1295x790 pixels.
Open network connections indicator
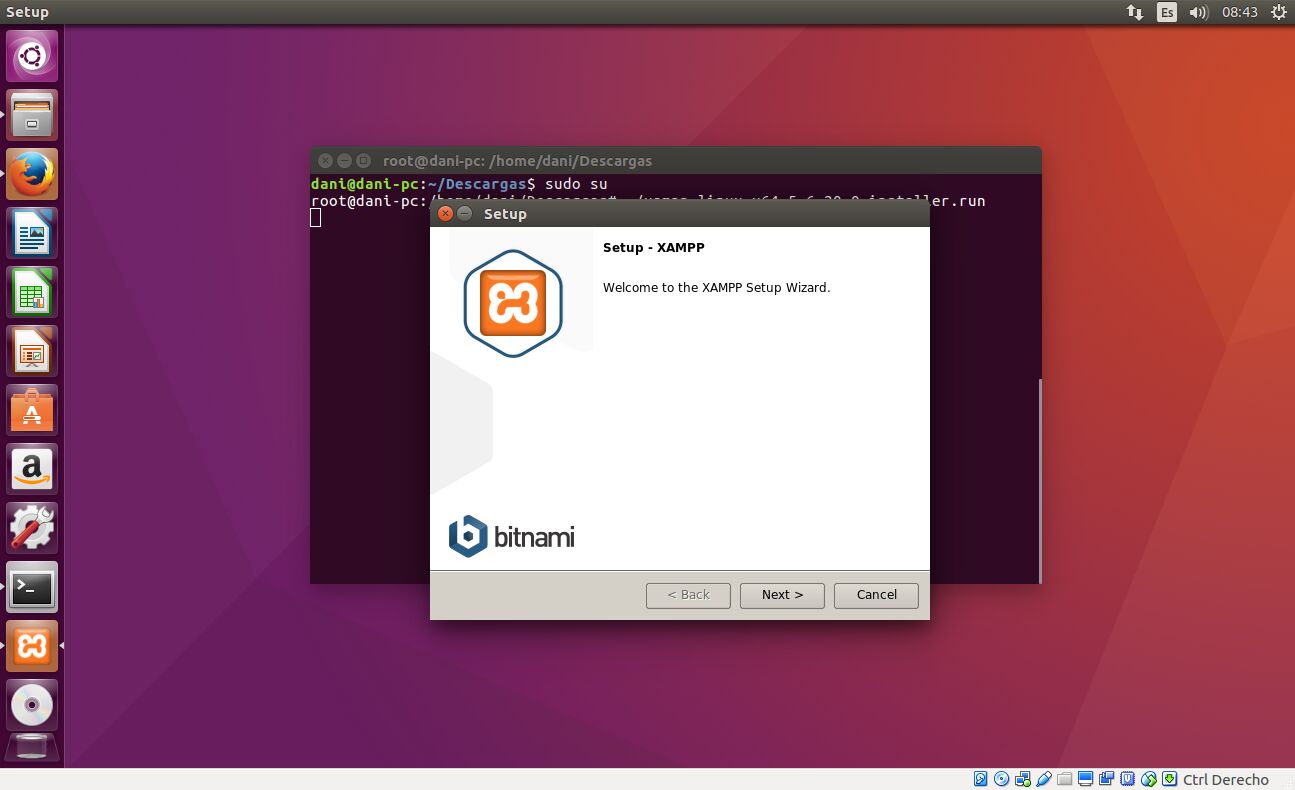tap(1135, 12)
